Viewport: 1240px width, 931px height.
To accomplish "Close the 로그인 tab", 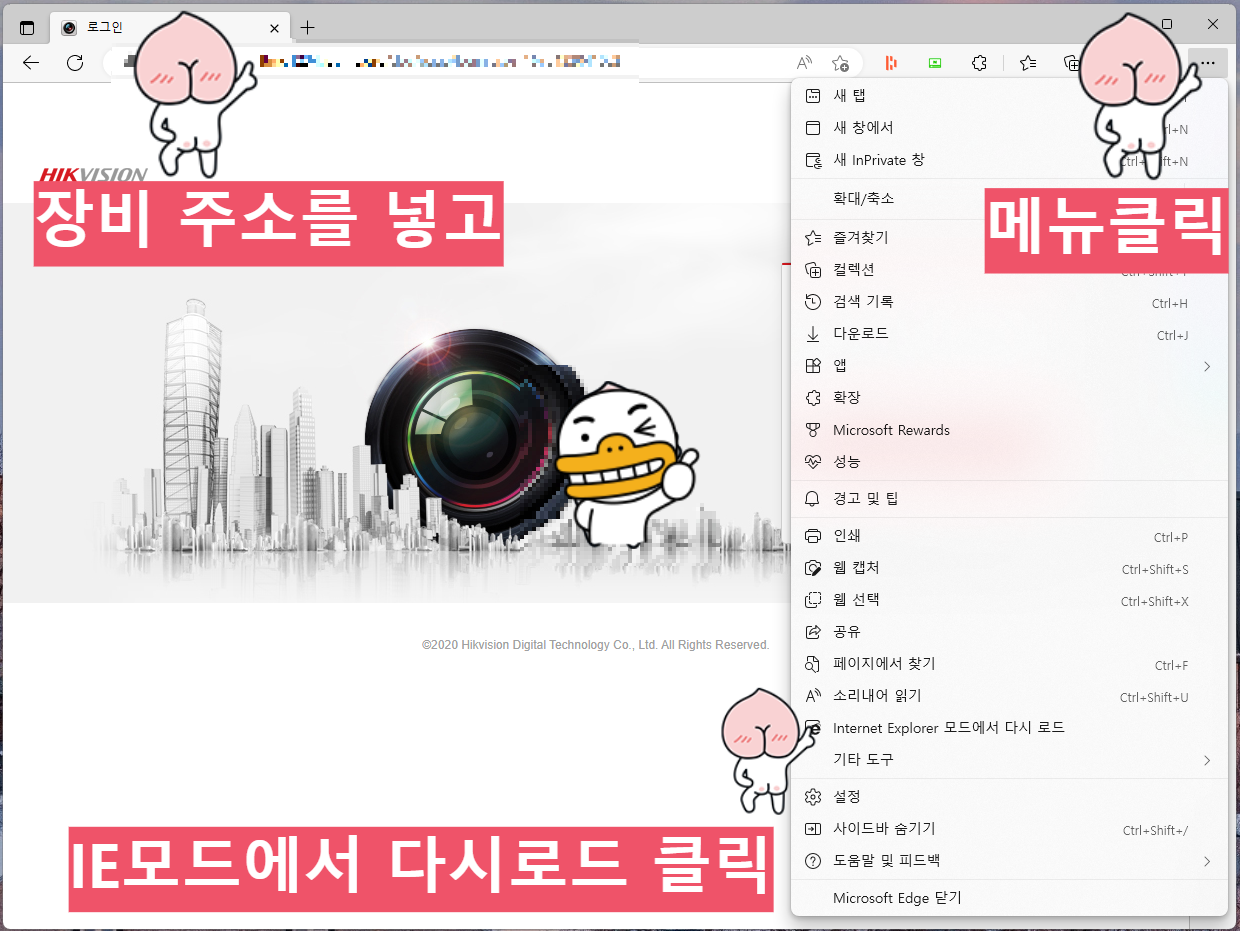I will (x=274, y=28).
